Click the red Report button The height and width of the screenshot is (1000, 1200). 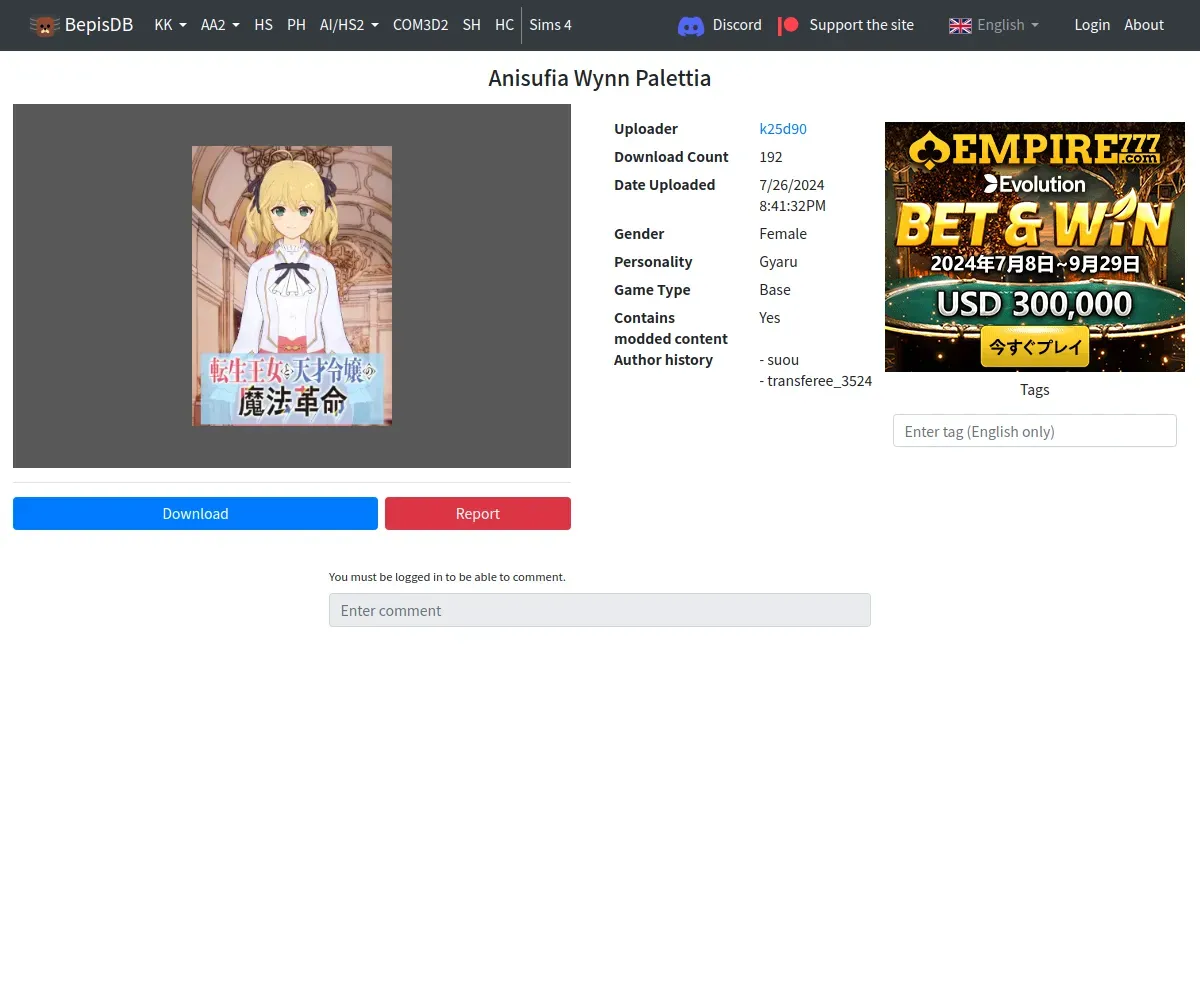(478, 513)
